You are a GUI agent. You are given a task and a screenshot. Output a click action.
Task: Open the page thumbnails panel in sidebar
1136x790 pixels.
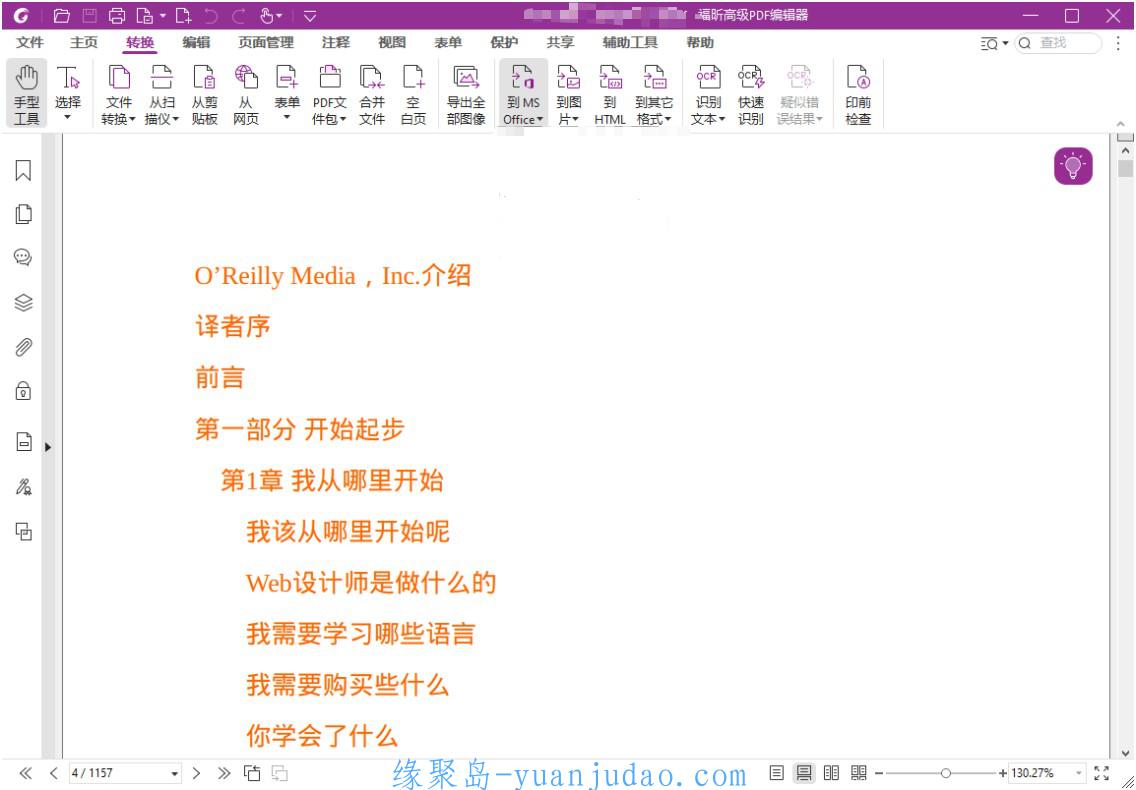click(x=23, y=214)
